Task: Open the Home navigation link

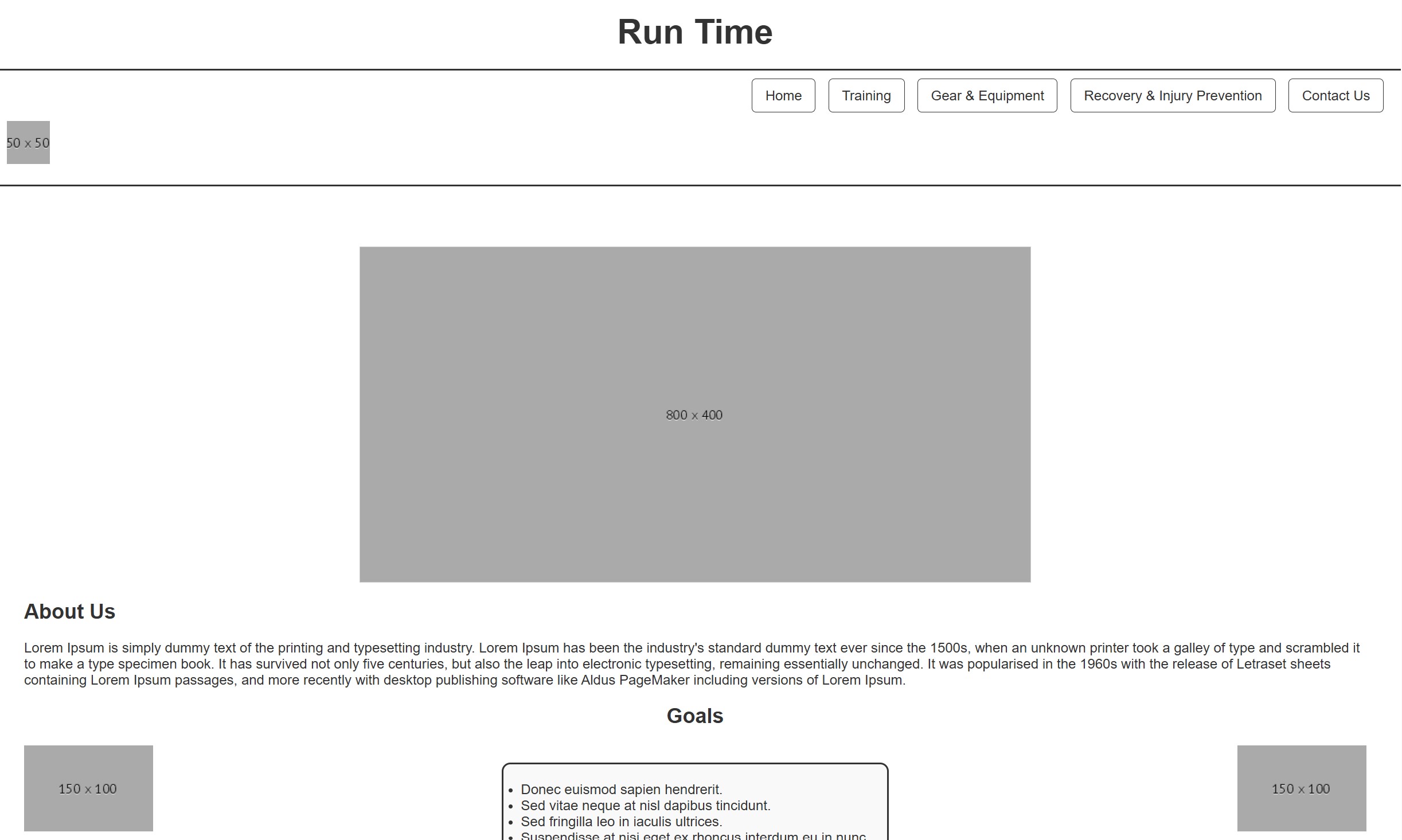Action: (783, 96)
